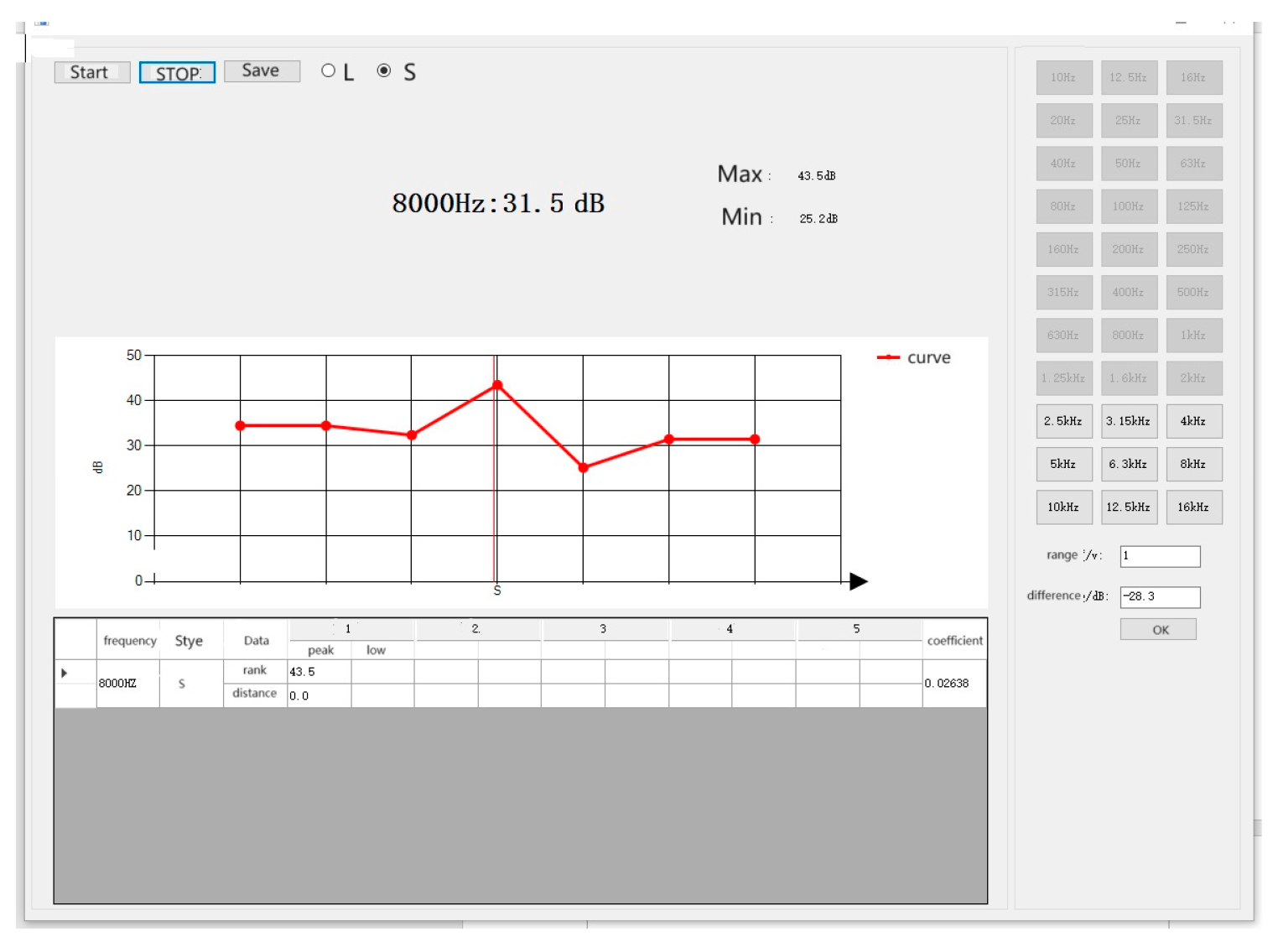This screenshot has height=952, width=1278.
Task: Click the Start button
Action: coord(91,72)
